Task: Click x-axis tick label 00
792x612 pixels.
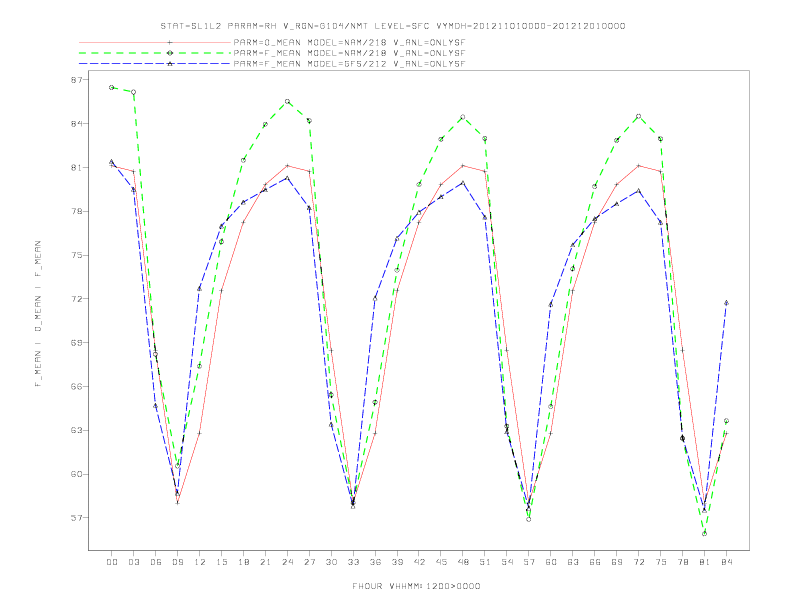Action: pyautogui.click(x=112, y=562)
